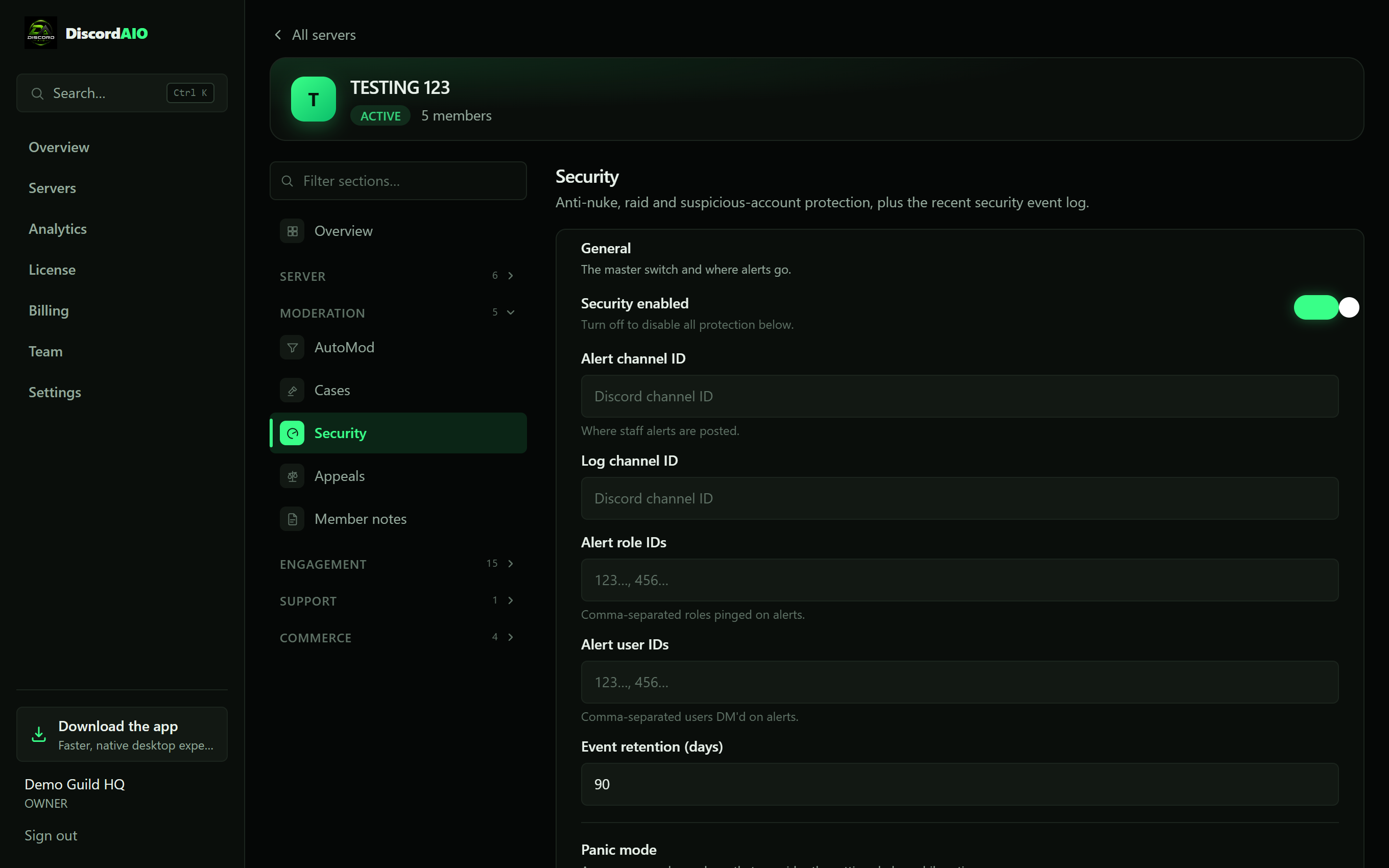
Task: Click the Demo Guild HQ account name
Action: [x=75, y=785]
